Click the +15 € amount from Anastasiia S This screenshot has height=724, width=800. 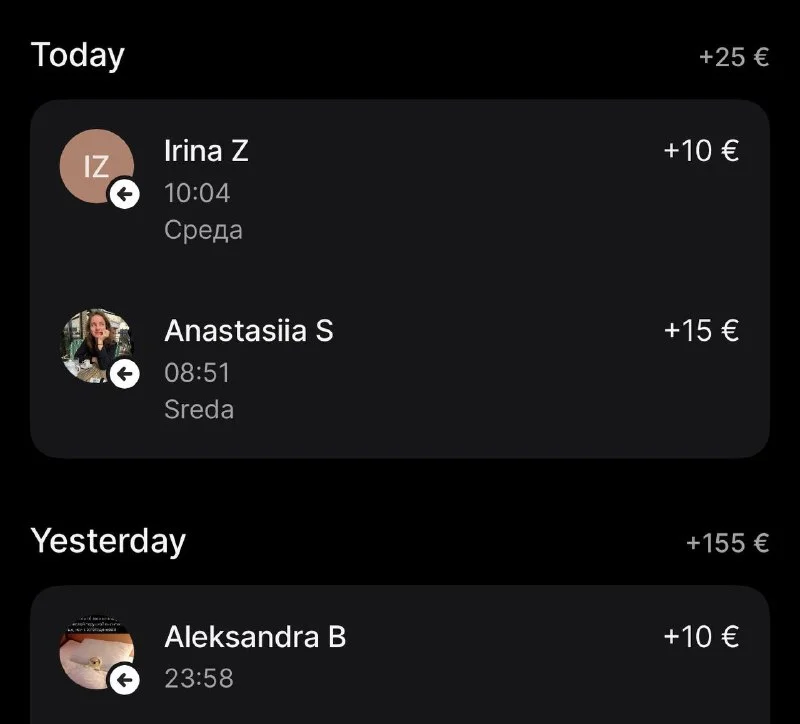click(701, 331)
